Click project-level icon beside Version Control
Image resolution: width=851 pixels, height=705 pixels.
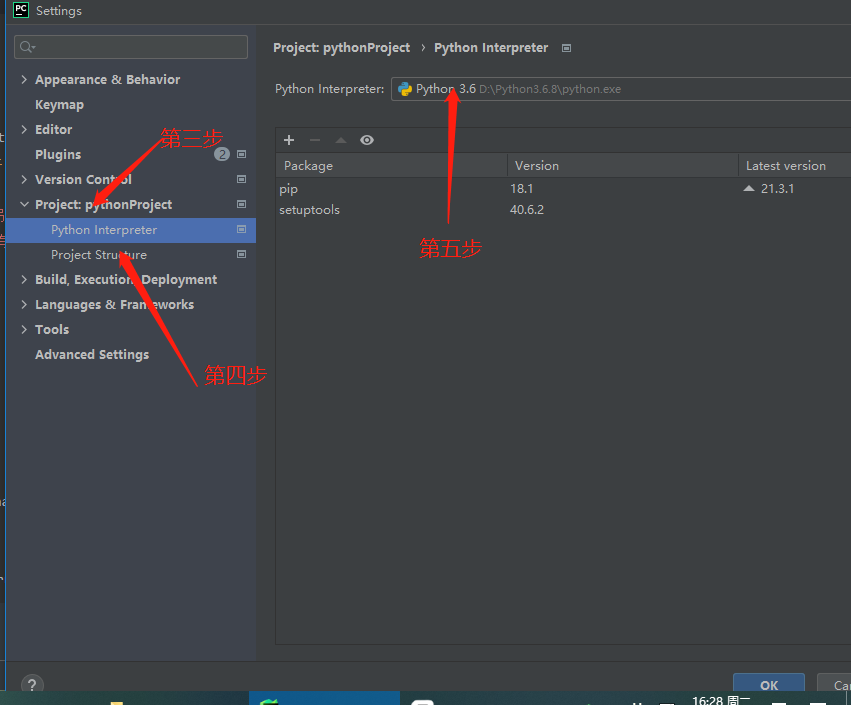pos(242,179)
